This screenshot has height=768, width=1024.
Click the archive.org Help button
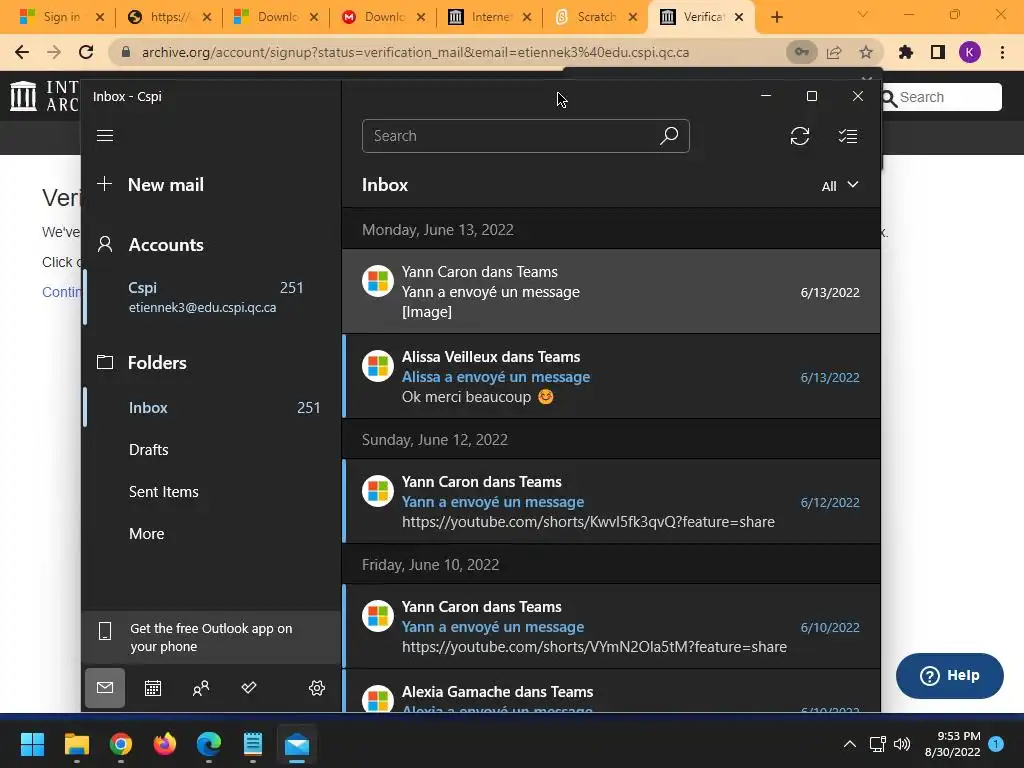coord(949,675)
